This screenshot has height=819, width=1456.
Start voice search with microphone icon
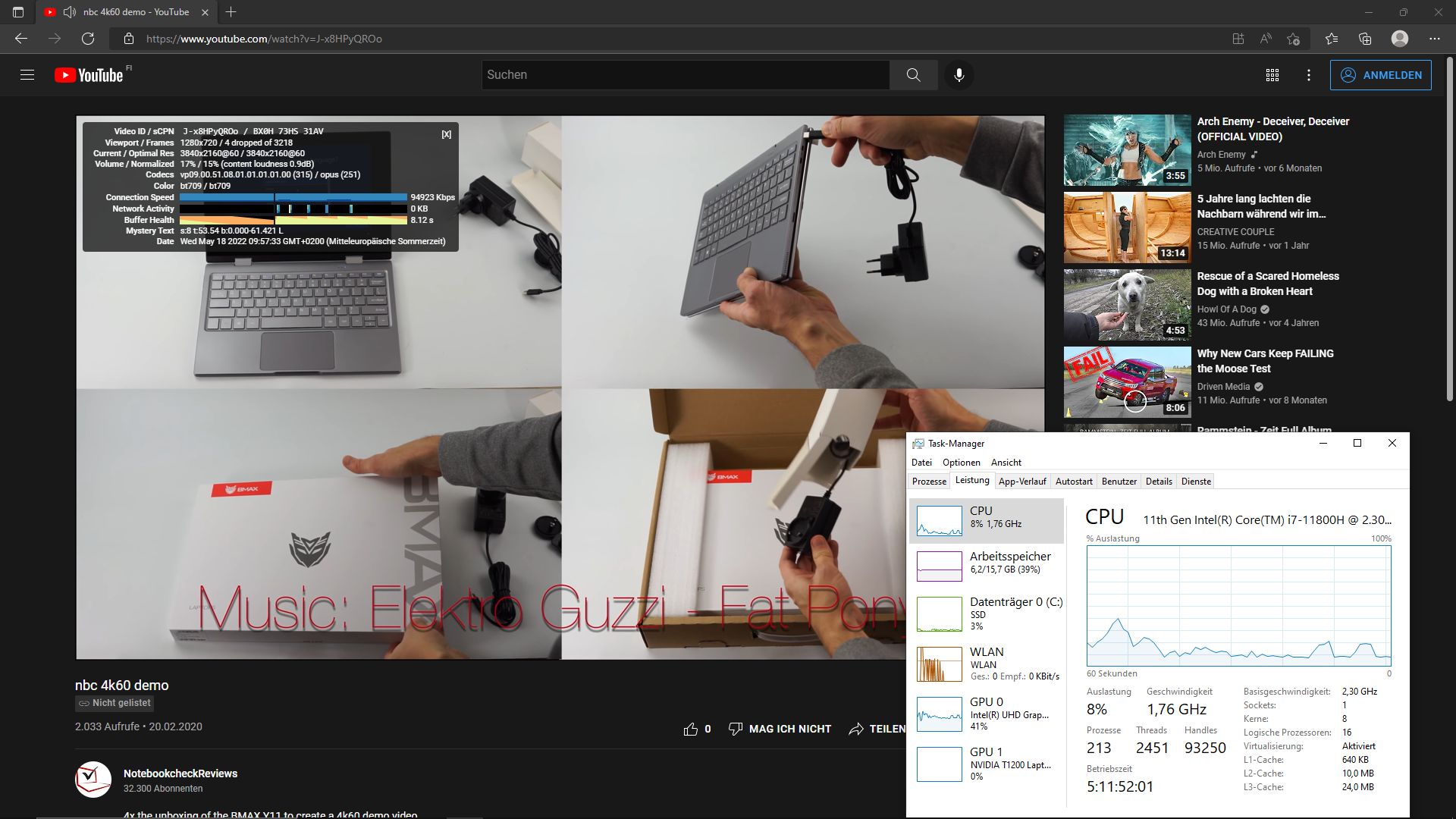tap(959, 75)
